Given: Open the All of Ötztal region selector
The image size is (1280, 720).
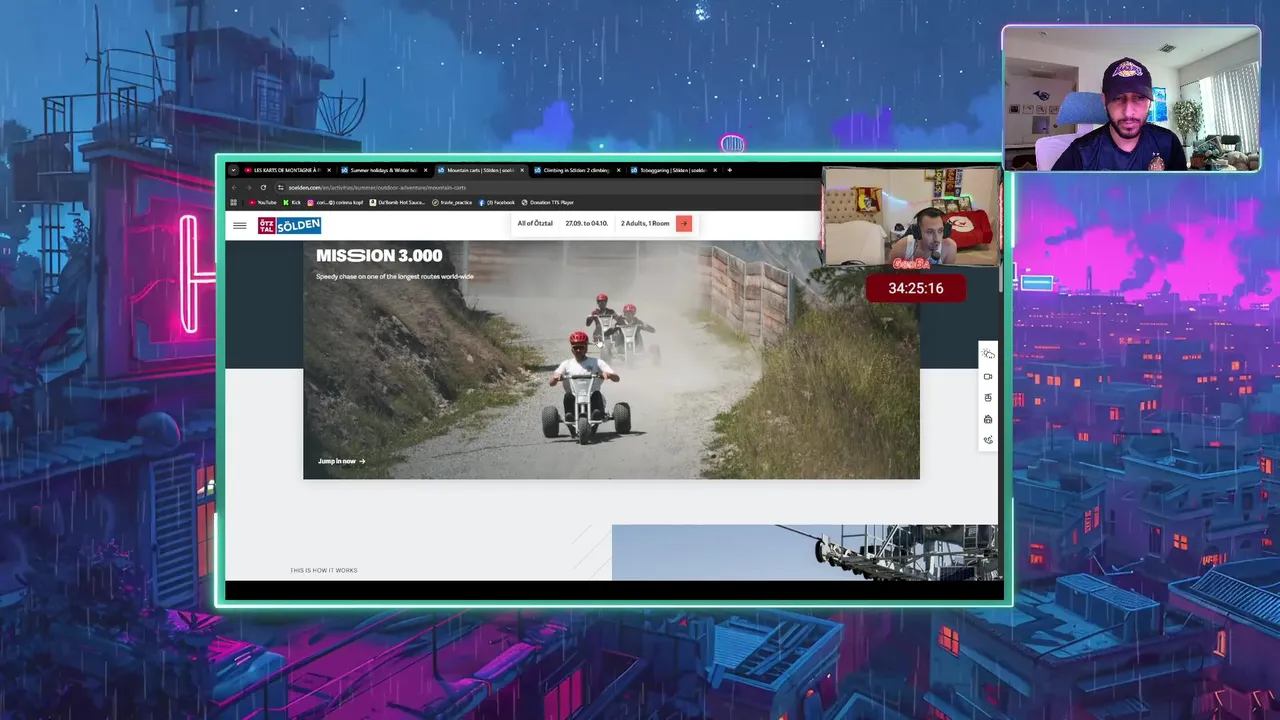Looking at the screenshot, I should click(x=535, y=223).
